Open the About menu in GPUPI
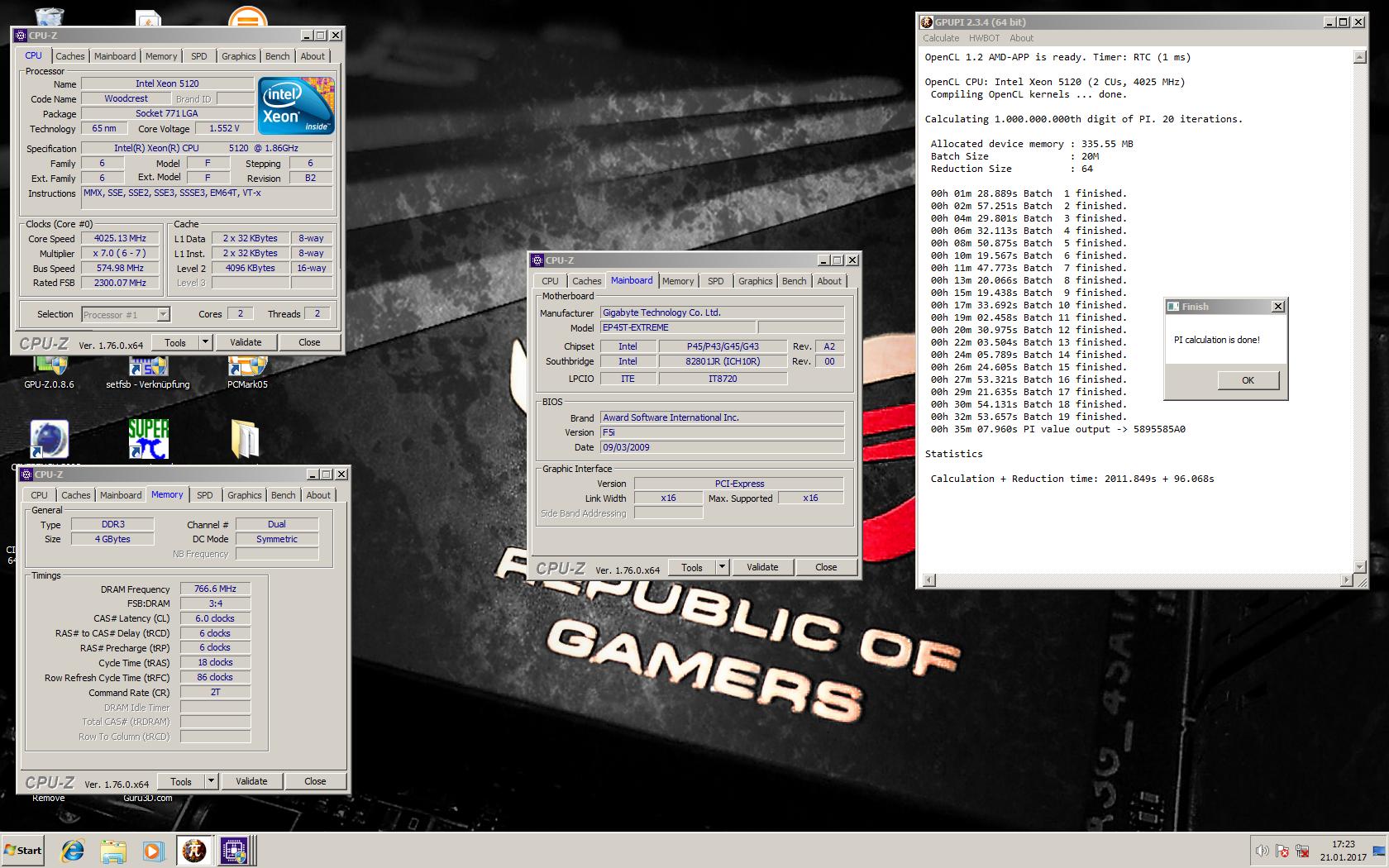This screenshot has height=868, width=1389. point(1022,38)
